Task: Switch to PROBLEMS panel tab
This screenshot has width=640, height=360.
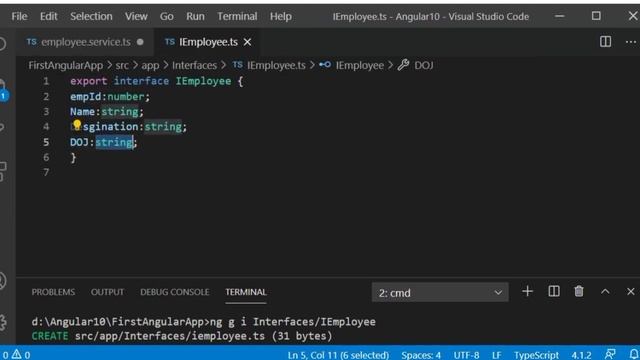Action: (53, 292)
